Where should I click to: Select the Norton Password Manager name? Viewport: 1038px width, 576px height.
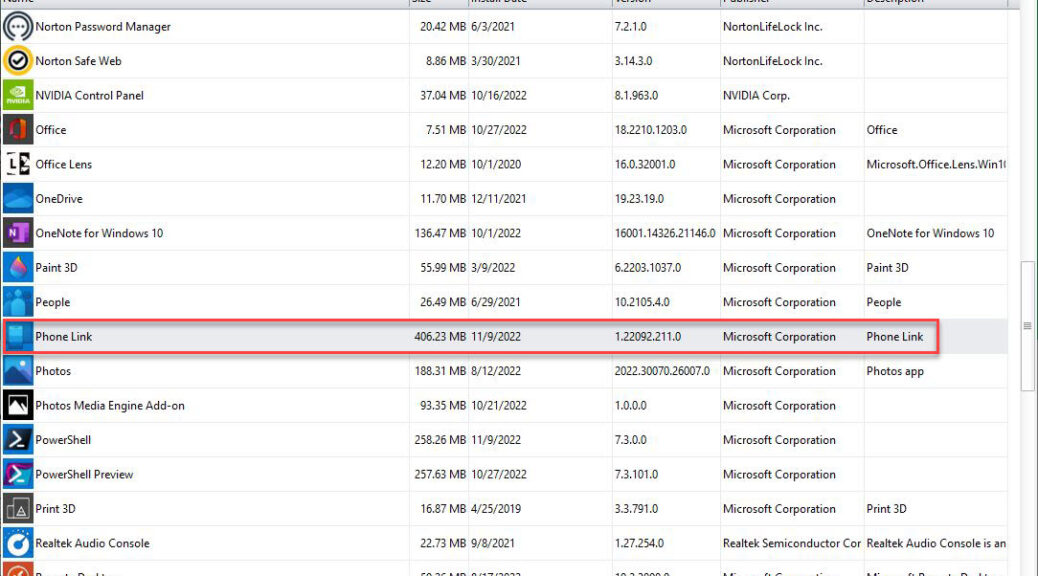pos(103,26)
